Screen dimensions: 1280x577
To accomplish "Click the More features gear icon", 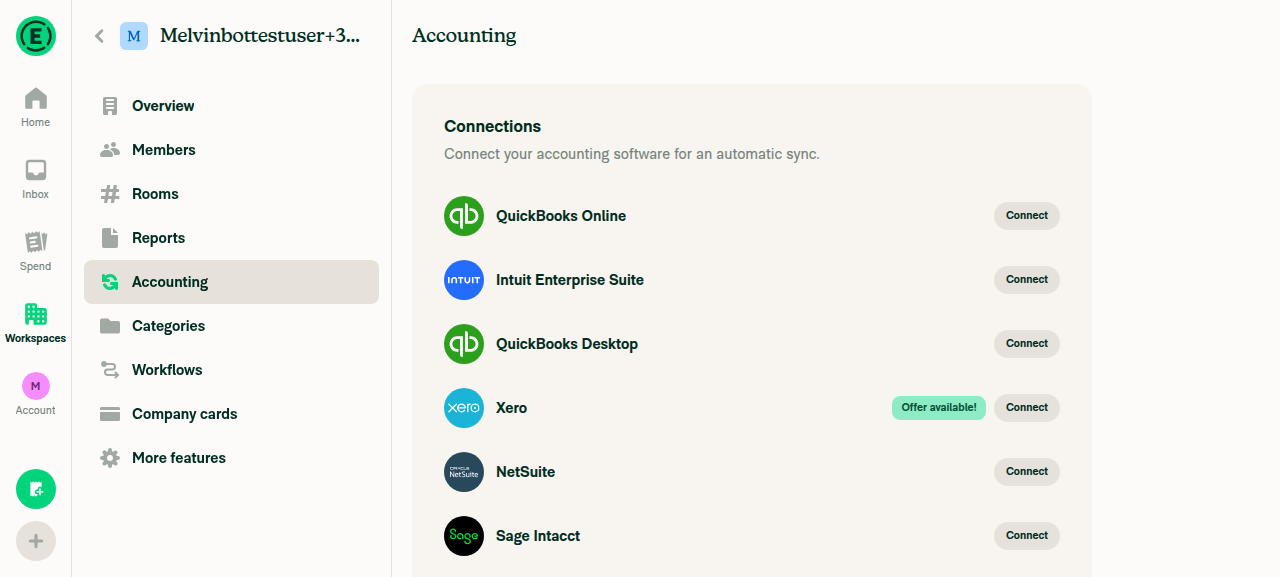I will point(110,458).
